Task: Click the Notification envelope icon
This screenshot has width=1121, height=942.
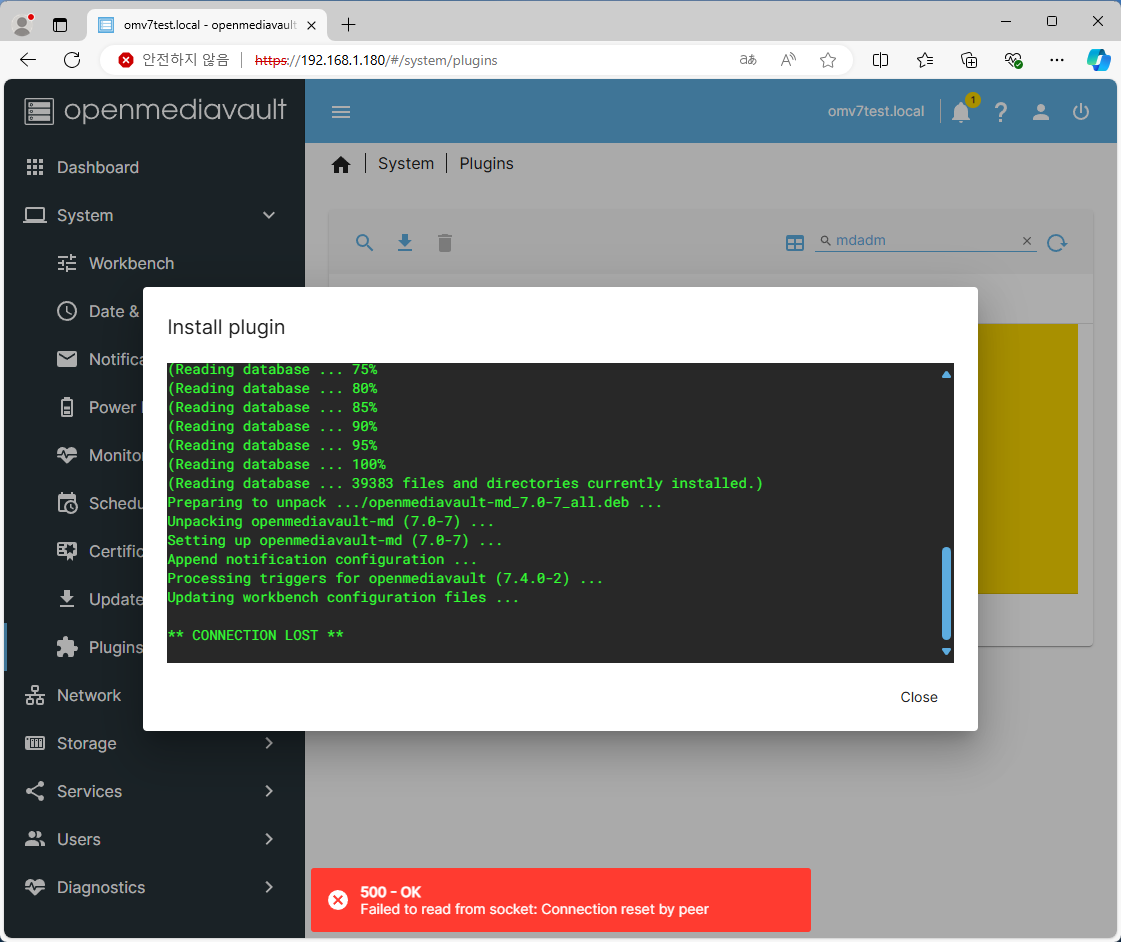Action: [x=66, y=359]
